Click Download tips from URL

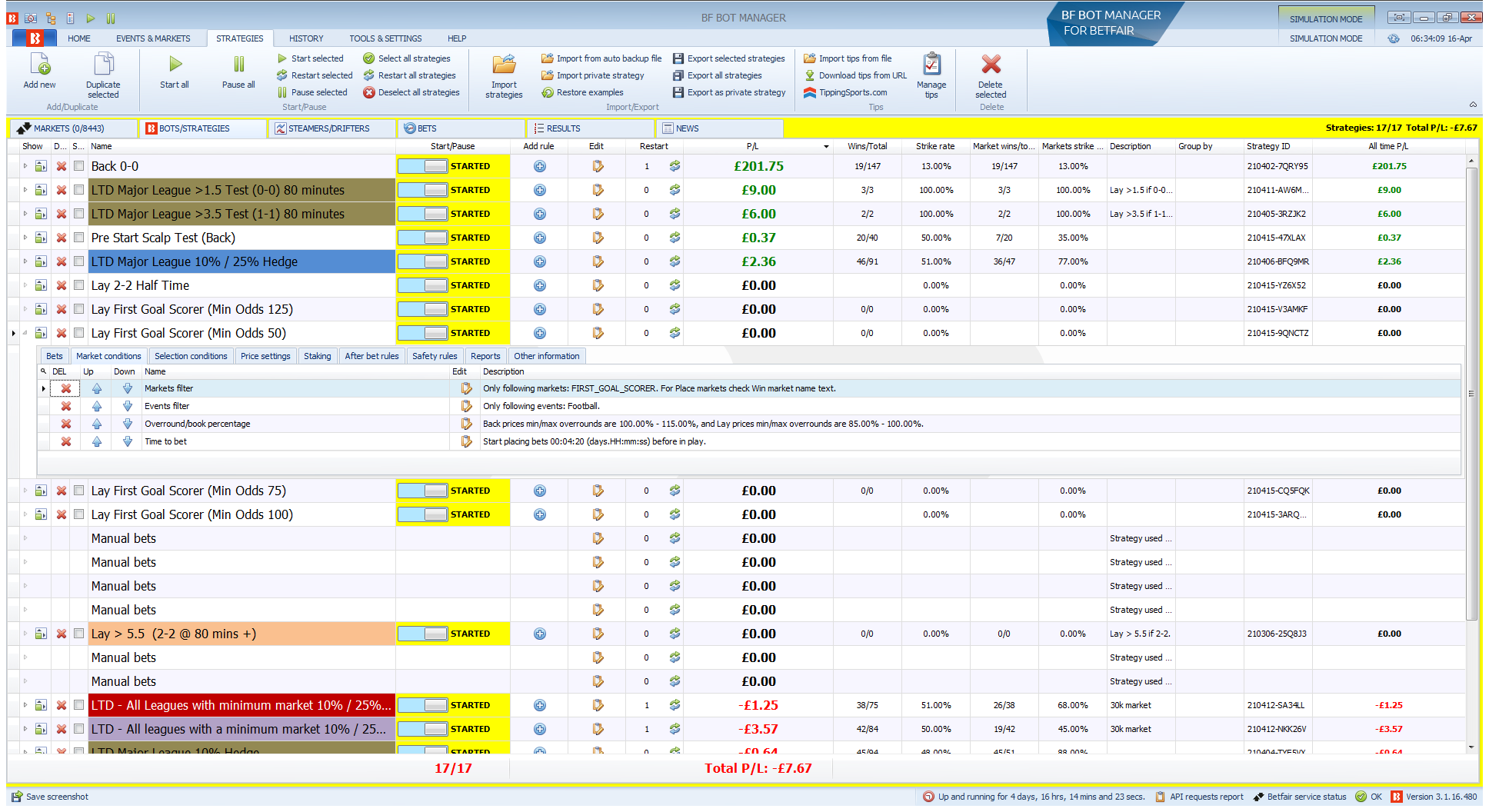855,75
